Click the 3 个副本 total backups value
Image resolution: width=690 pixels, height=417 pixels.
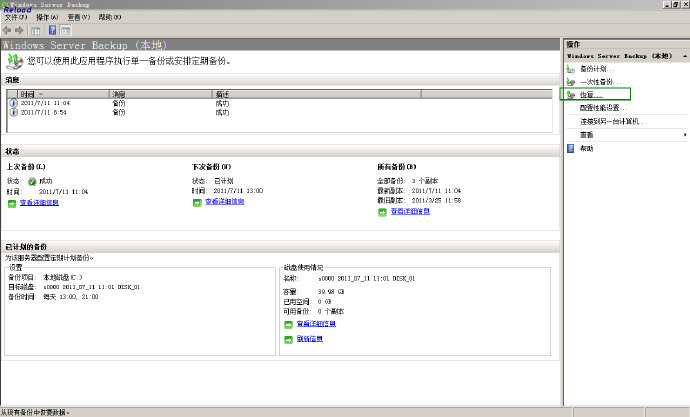[x=425, y=181]
